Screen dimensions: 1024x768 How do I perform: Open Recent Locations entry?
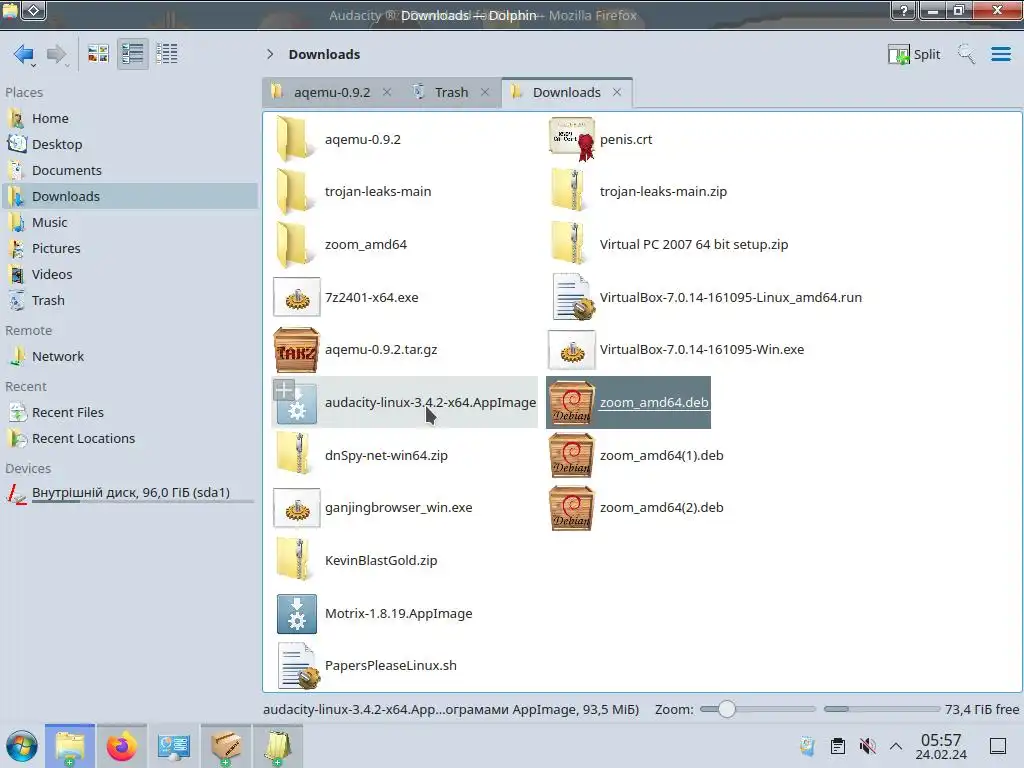click(x=83, y=439)
